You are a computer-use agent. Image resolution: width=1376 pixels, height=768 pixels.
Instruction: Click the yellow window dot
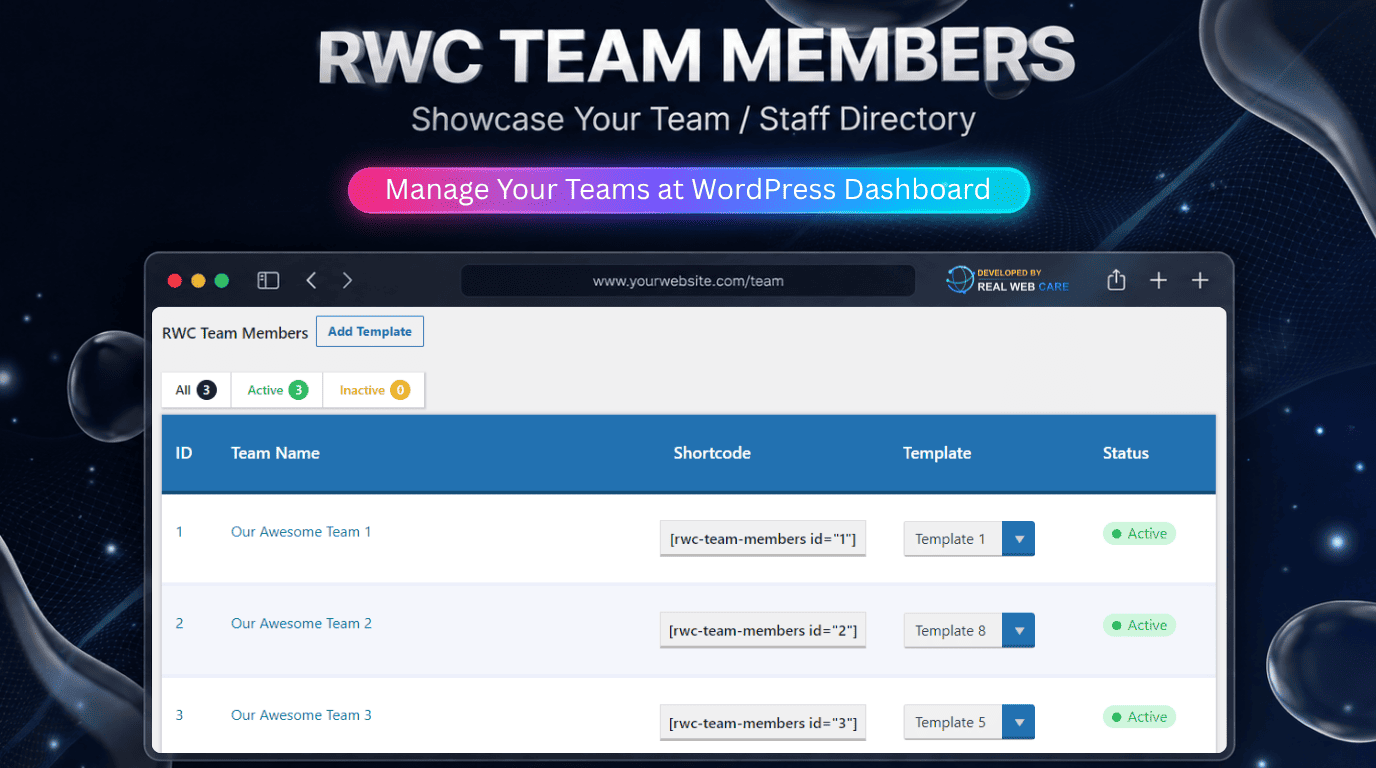click(198, 281)
